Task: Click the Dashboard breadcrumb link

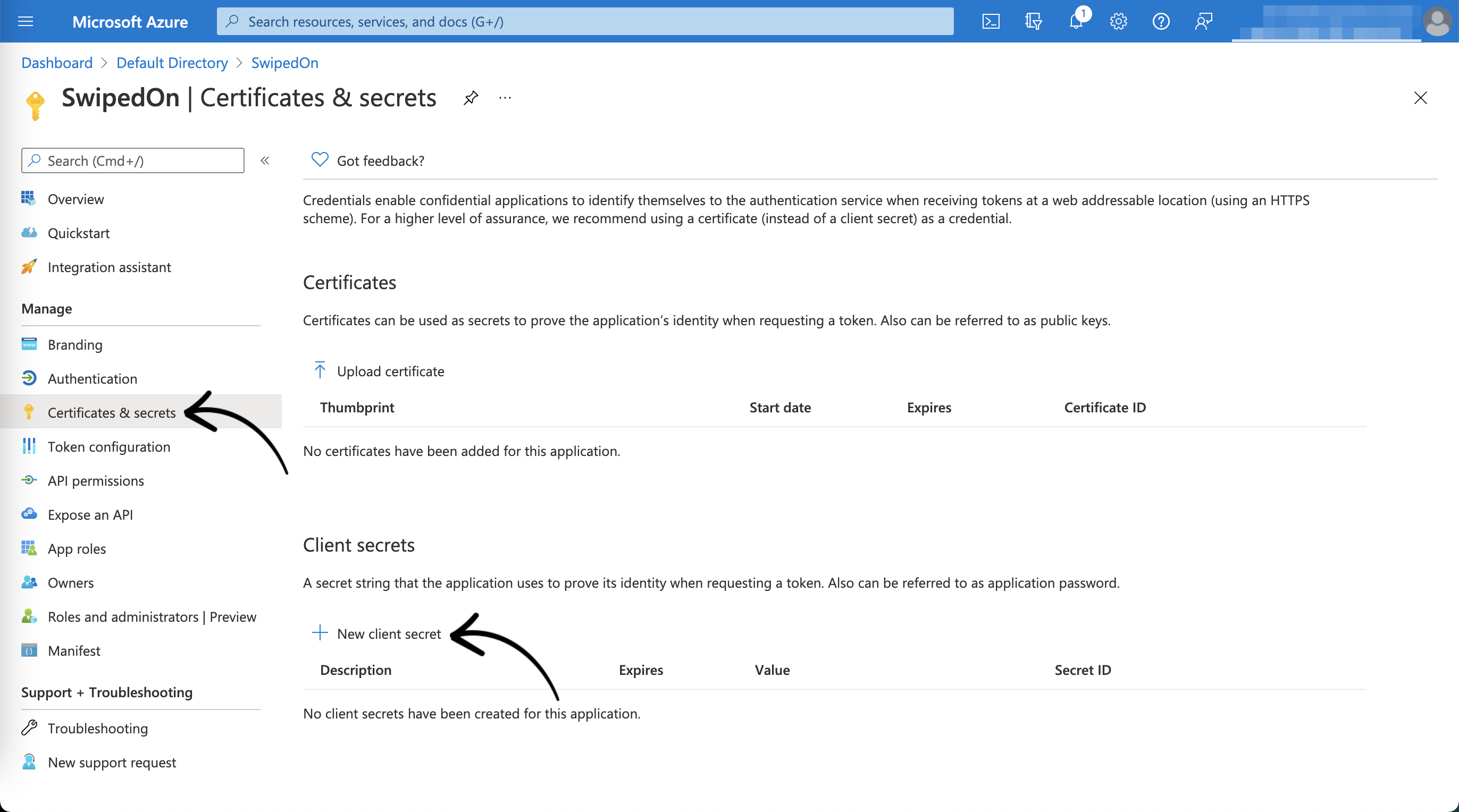Action: click(57, 62)
